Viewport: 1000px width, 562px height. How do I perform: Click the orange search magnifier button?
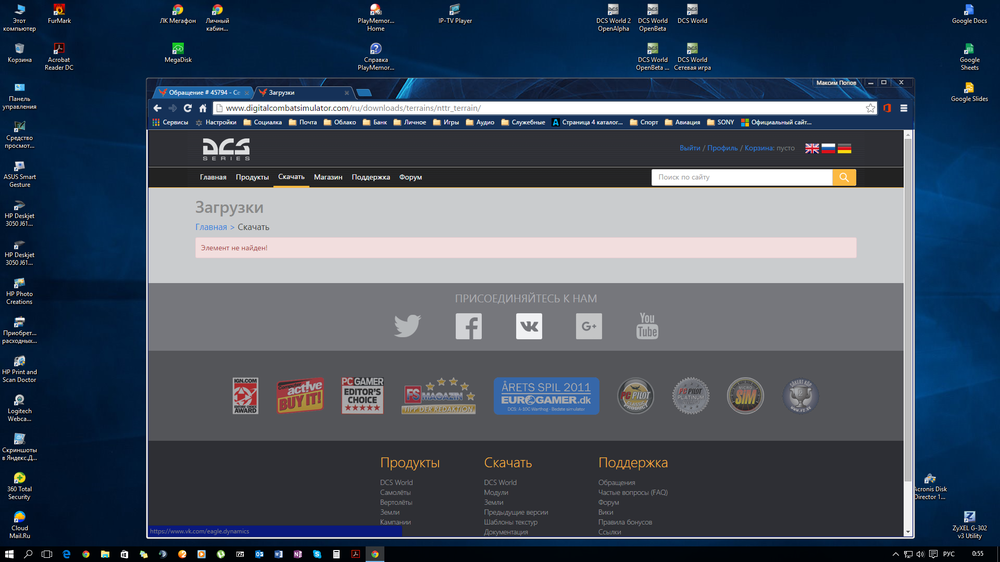click(x=844, y=177)
